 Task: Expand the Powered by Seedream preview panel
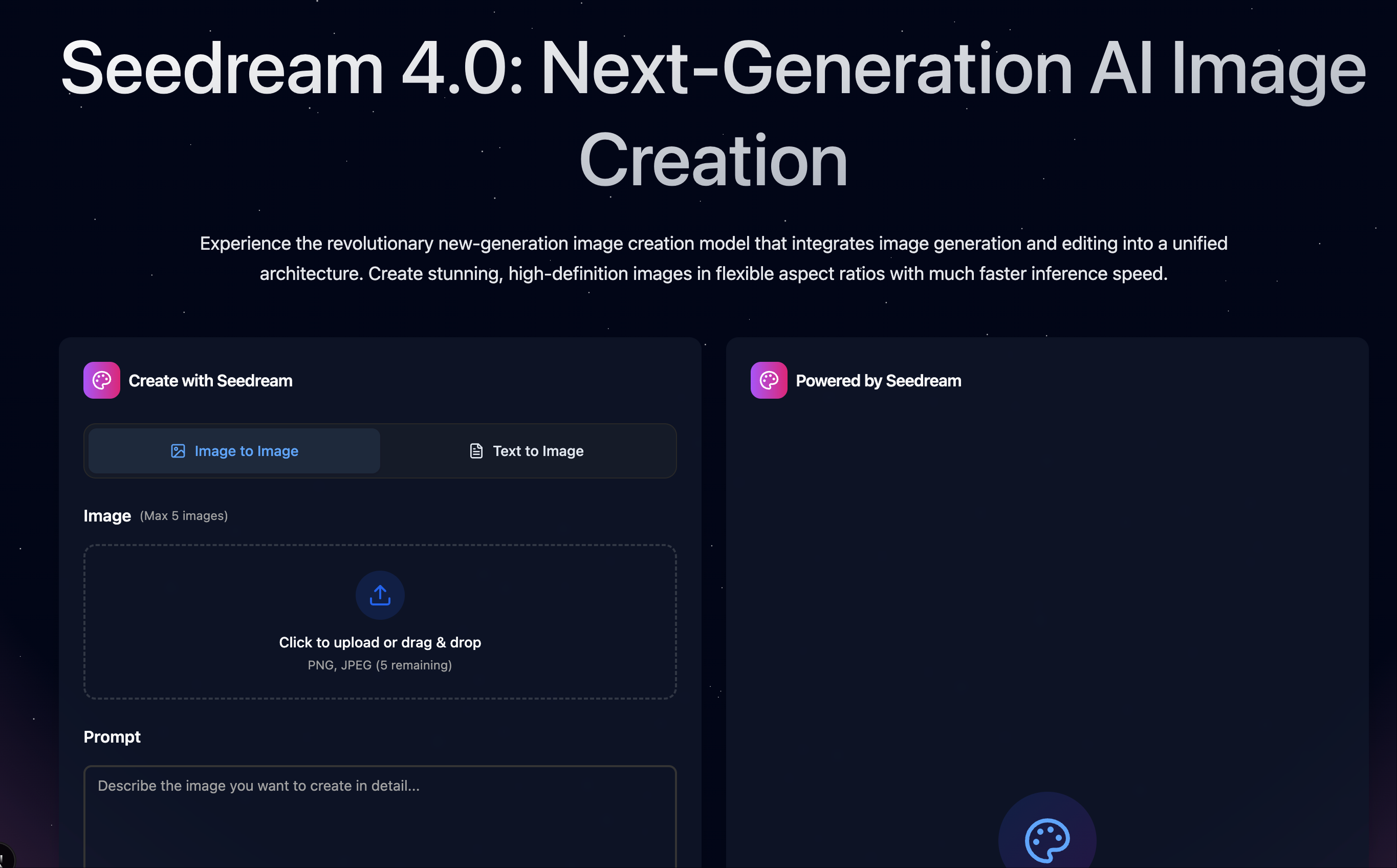(878, 380)
